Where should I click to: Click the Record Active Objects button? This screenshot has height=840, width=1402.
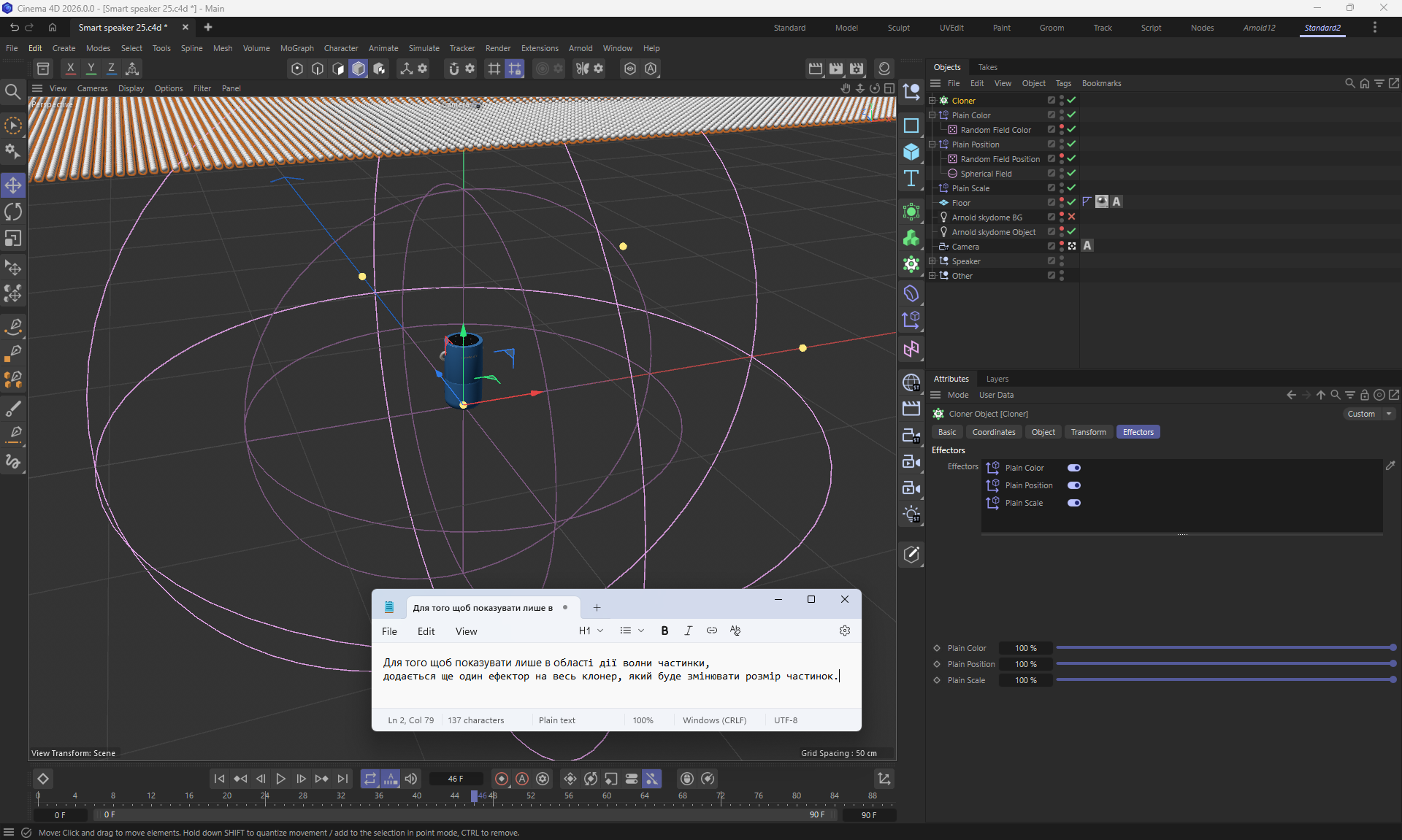(502, 779)
